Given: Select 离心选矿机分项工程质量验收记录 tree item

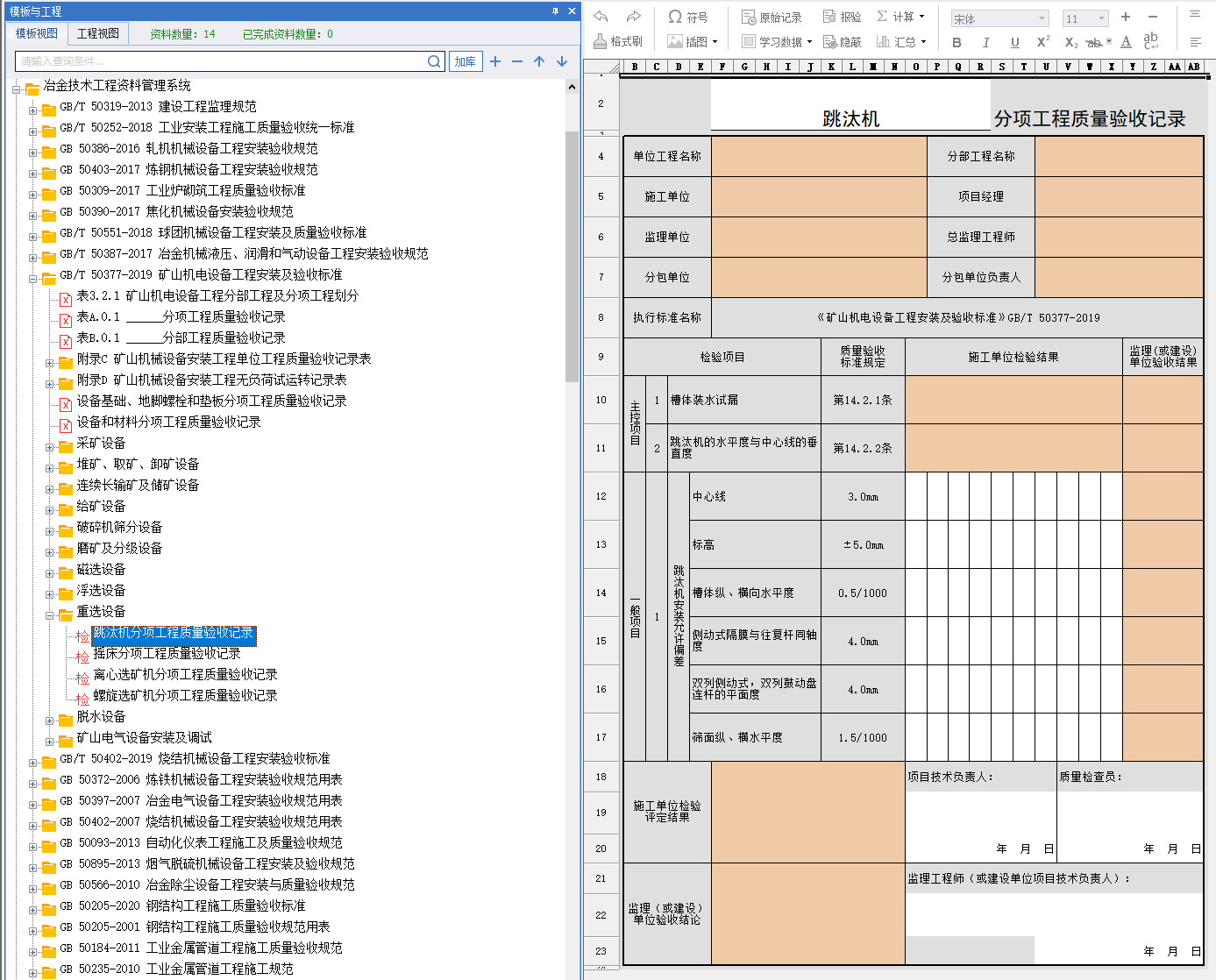Looking at the screenshot, I should (185, 674).
